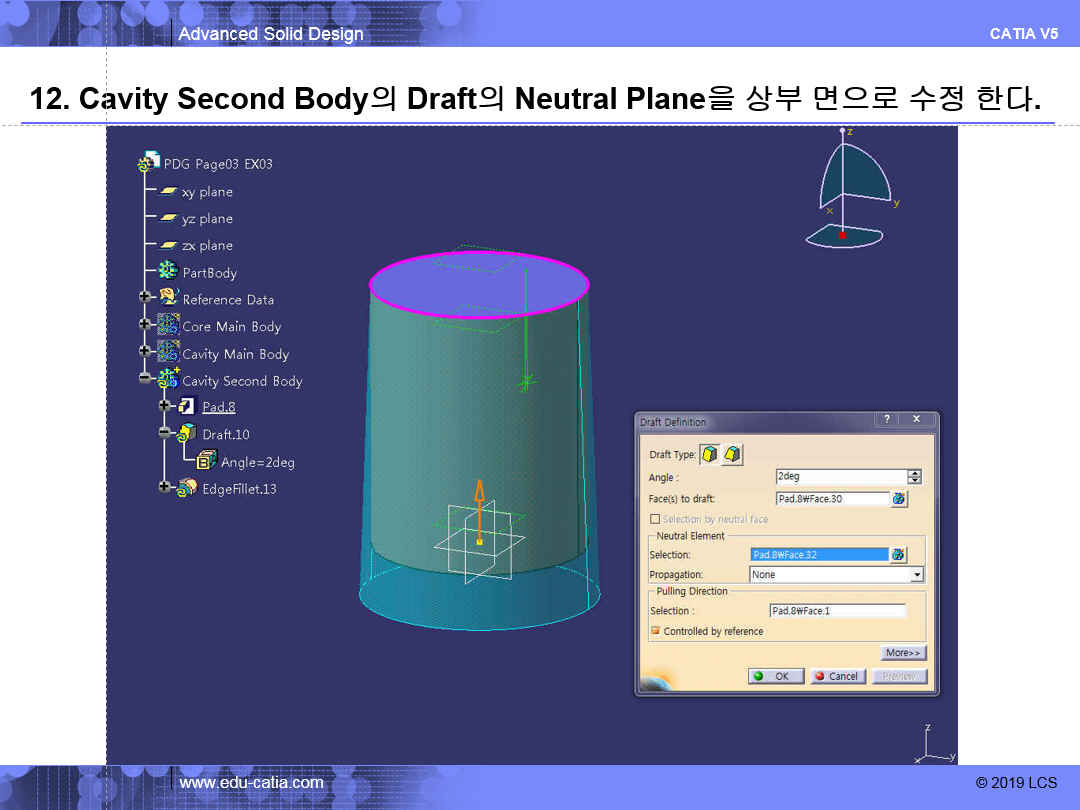Image resolution: width=1080 pixels, height=810 pixels.
Task: Click the faces to draft selector icon
Action: point(899,498)
